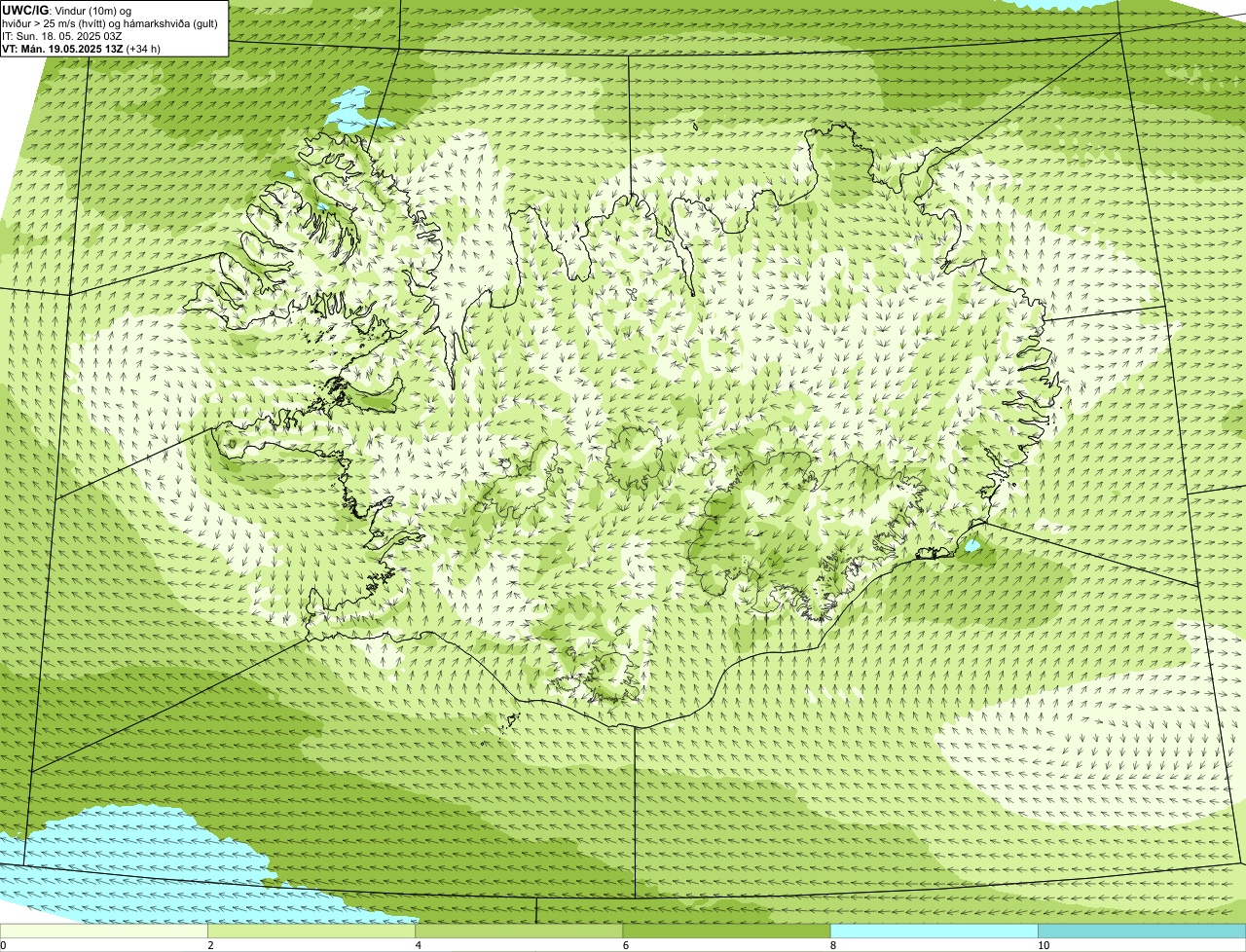Screen dimensions: 1246x952
Task: Click the legend tick label '4'
Action: pyautogui.click(x=418, y=945)
